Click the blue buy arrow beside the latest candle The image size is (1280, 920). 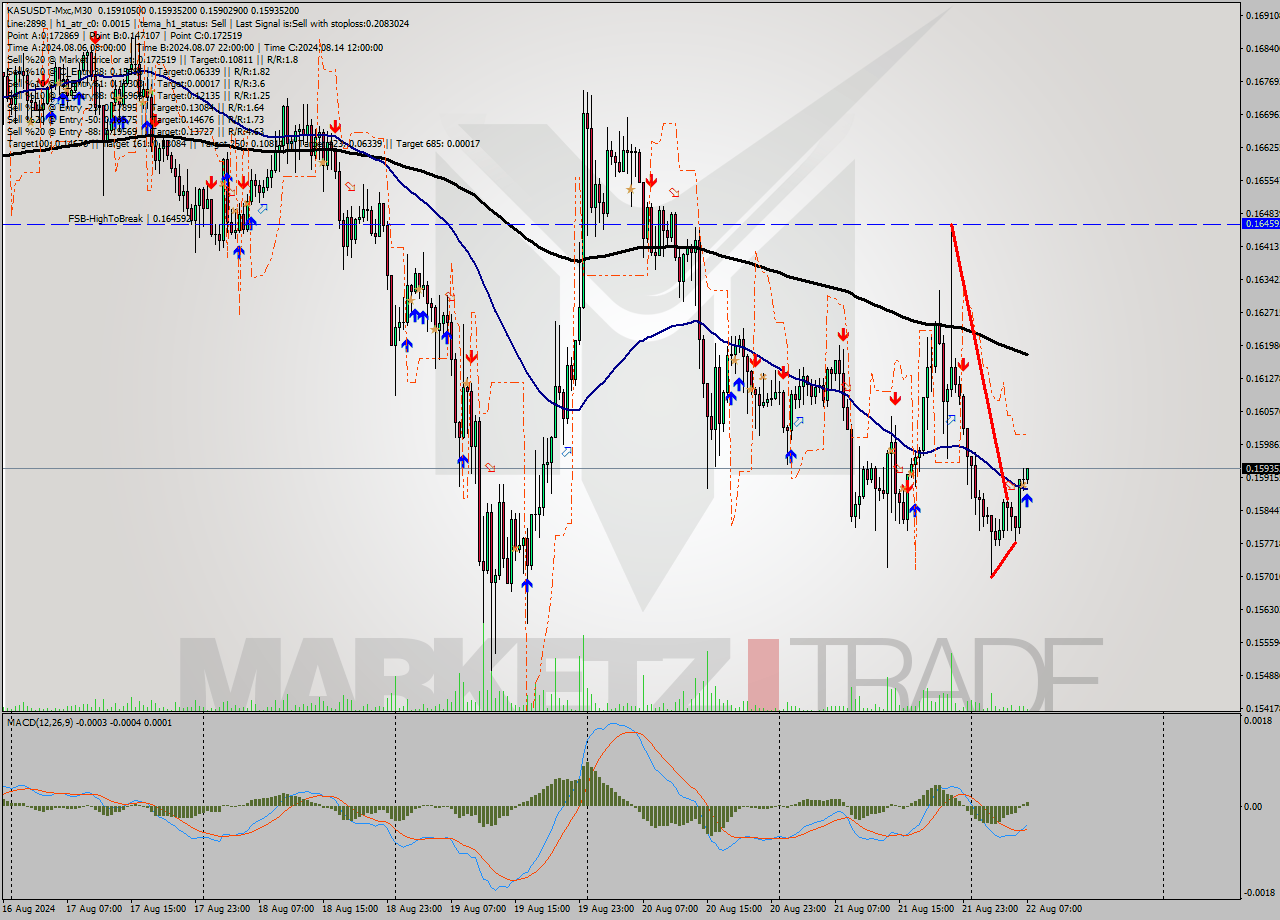click(1027, 500)
